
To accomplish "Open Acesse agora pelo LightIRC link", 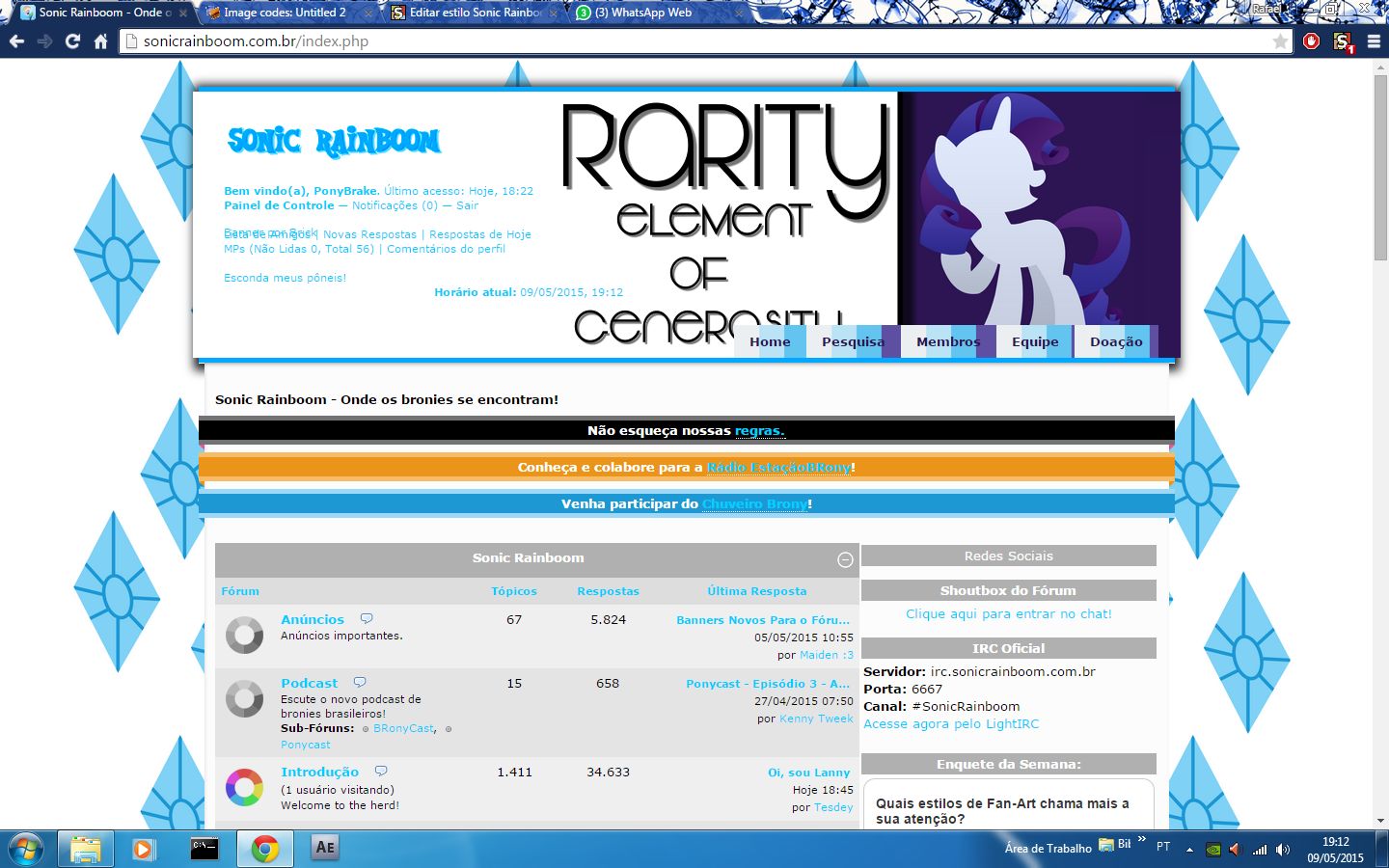I will click(x=951, y=723).
